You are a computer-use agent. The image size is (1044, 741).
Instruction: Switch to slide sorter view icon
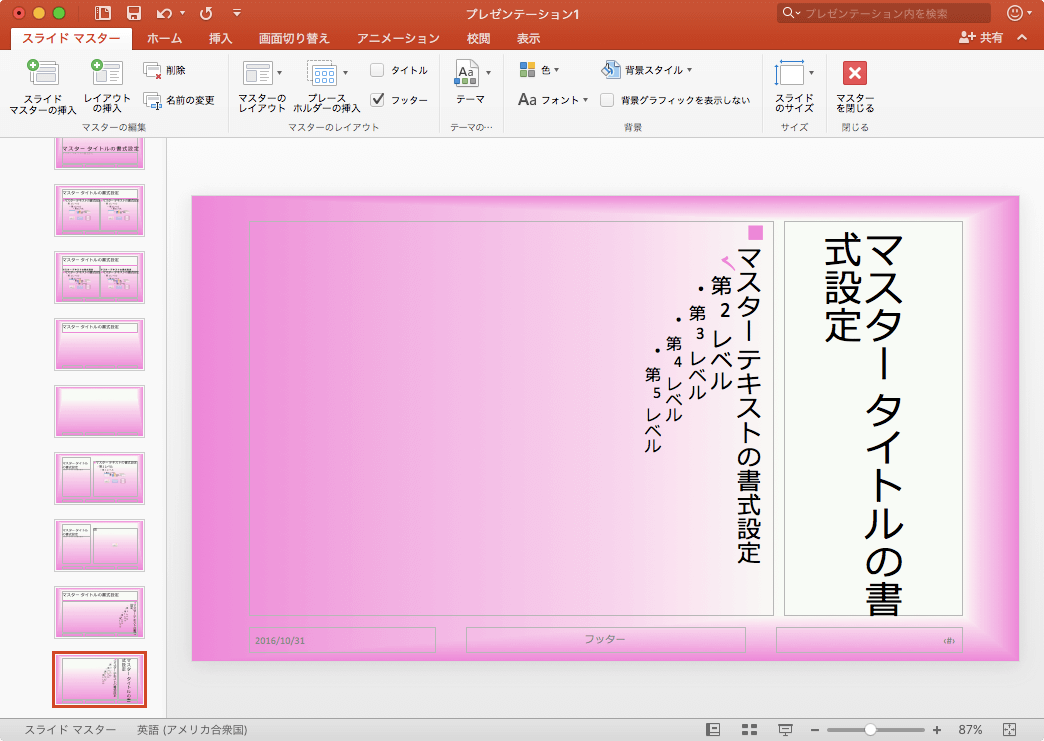click(748, 729)
